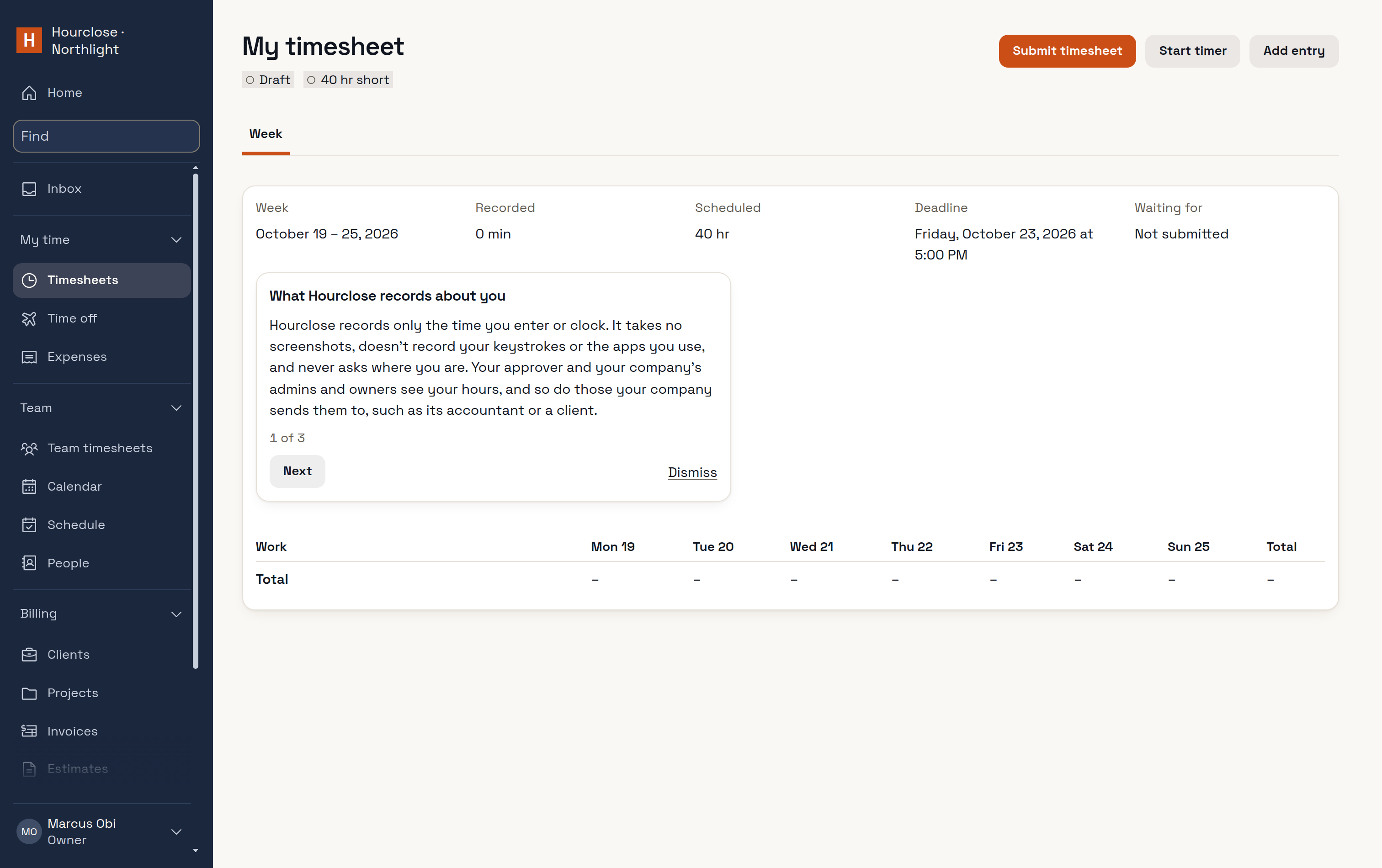Screen dimensions: 1382x868
Task: Click Start timer button
Action: 1192,51
